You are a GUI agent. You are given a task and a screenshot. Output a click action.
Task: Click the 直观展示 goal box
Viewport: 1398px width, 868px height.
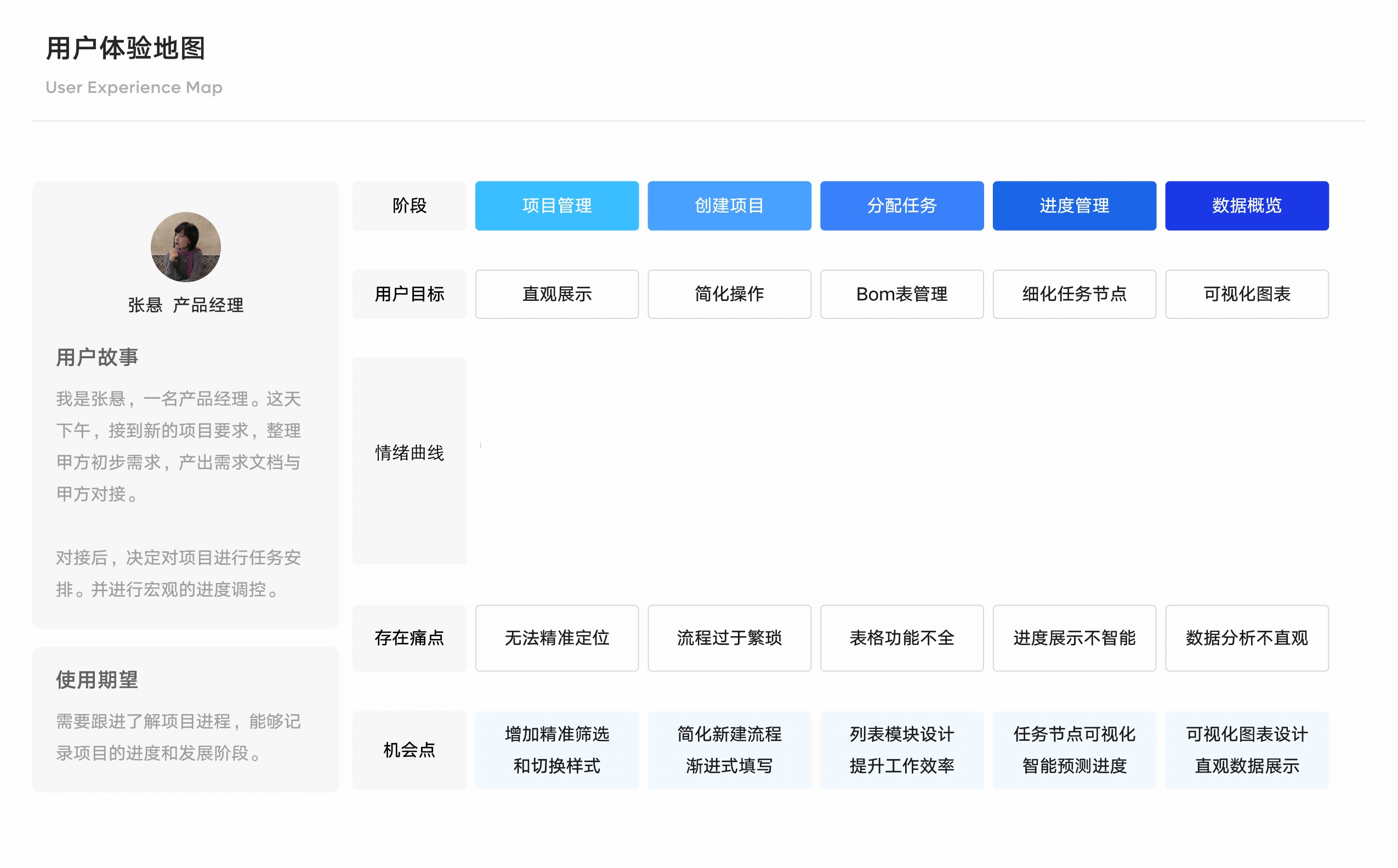click(556, 294)
